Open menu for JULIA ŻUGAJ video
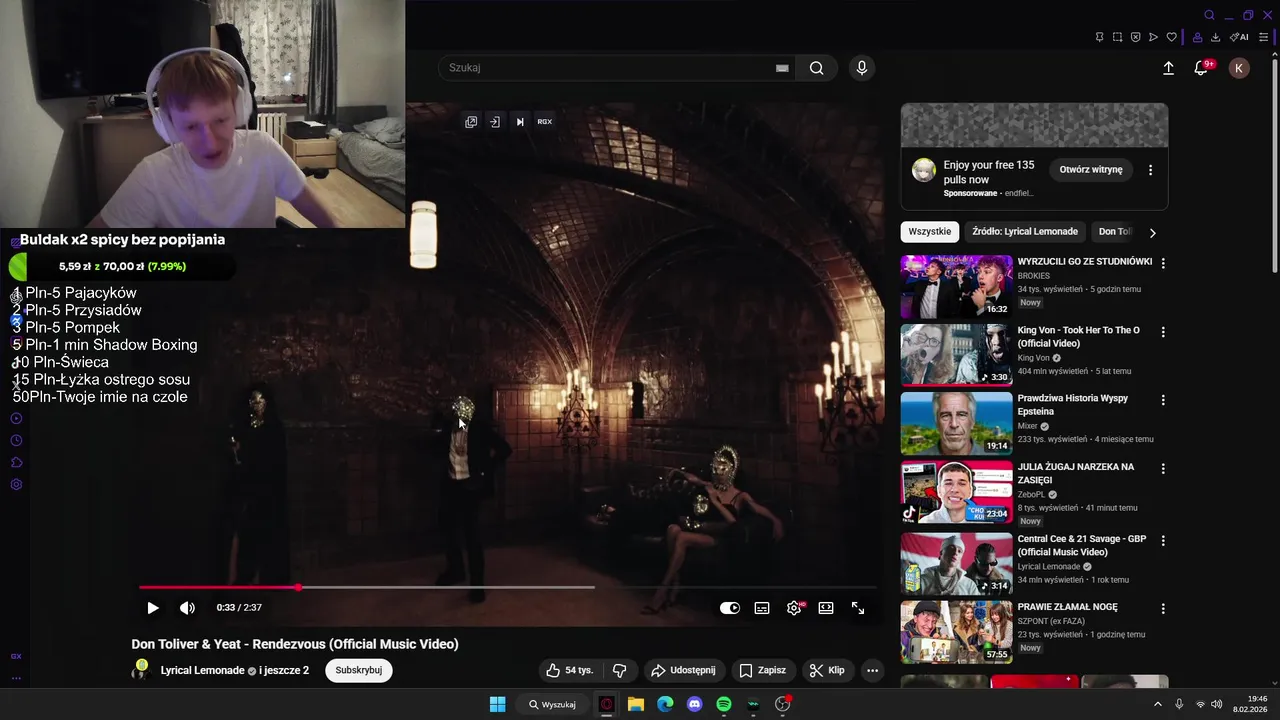This screenshot has height=720, width=1280. [1162, 468]
